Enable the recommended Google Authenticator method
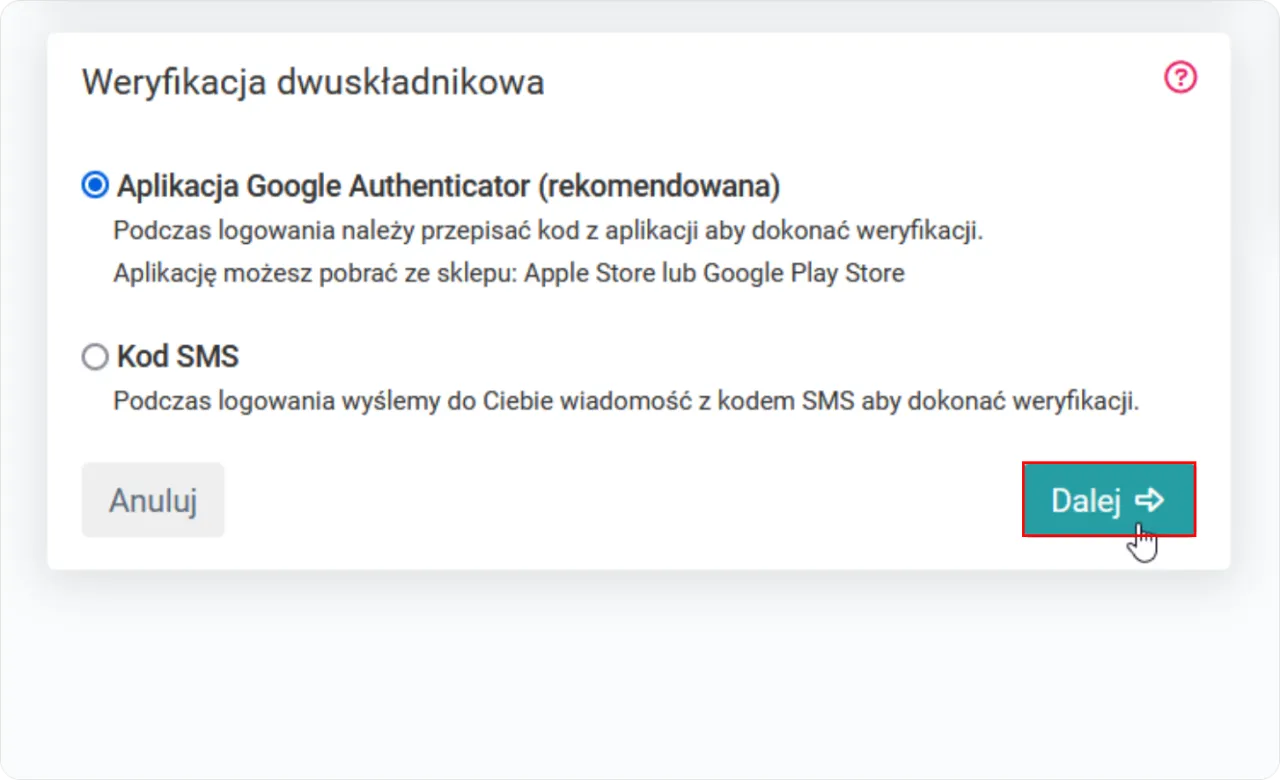The width and height of the screenshot is (1280, 780). point(94,184)
